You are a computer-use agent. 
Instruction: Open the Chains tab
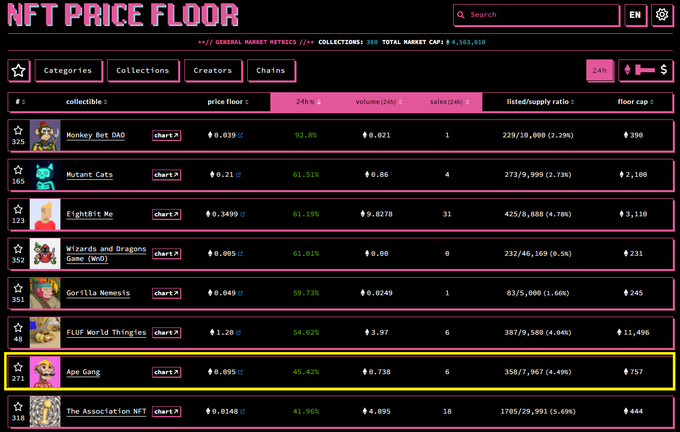[x=271, y=70]
